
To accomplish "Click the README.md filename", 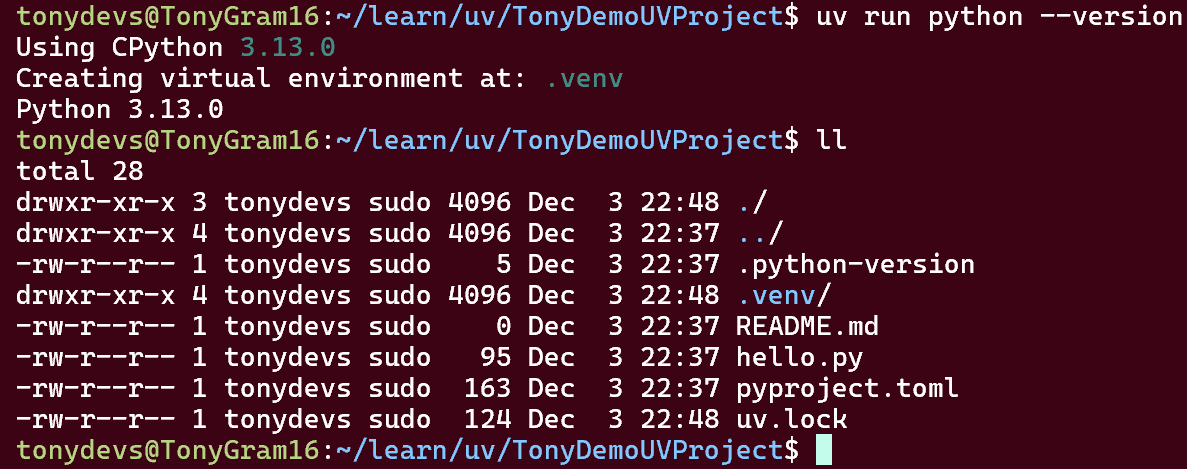I will (x=808, y=326).
